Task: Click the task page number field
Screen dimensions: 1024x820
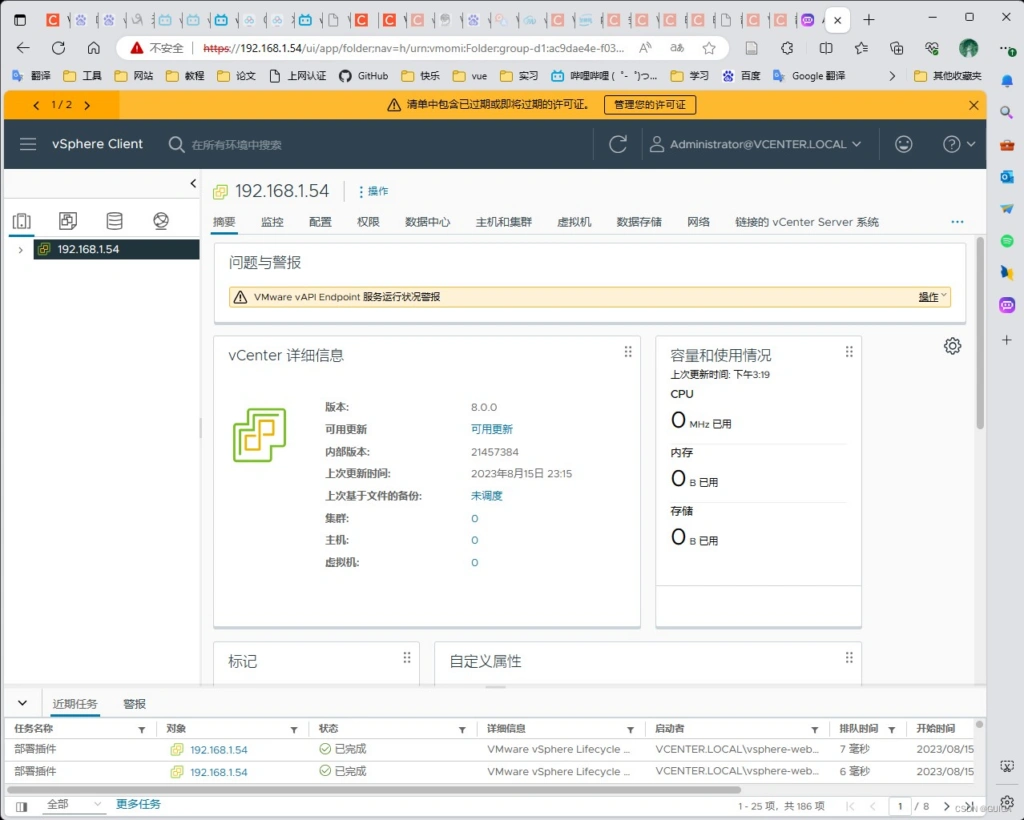Action: tap(899, 806)
